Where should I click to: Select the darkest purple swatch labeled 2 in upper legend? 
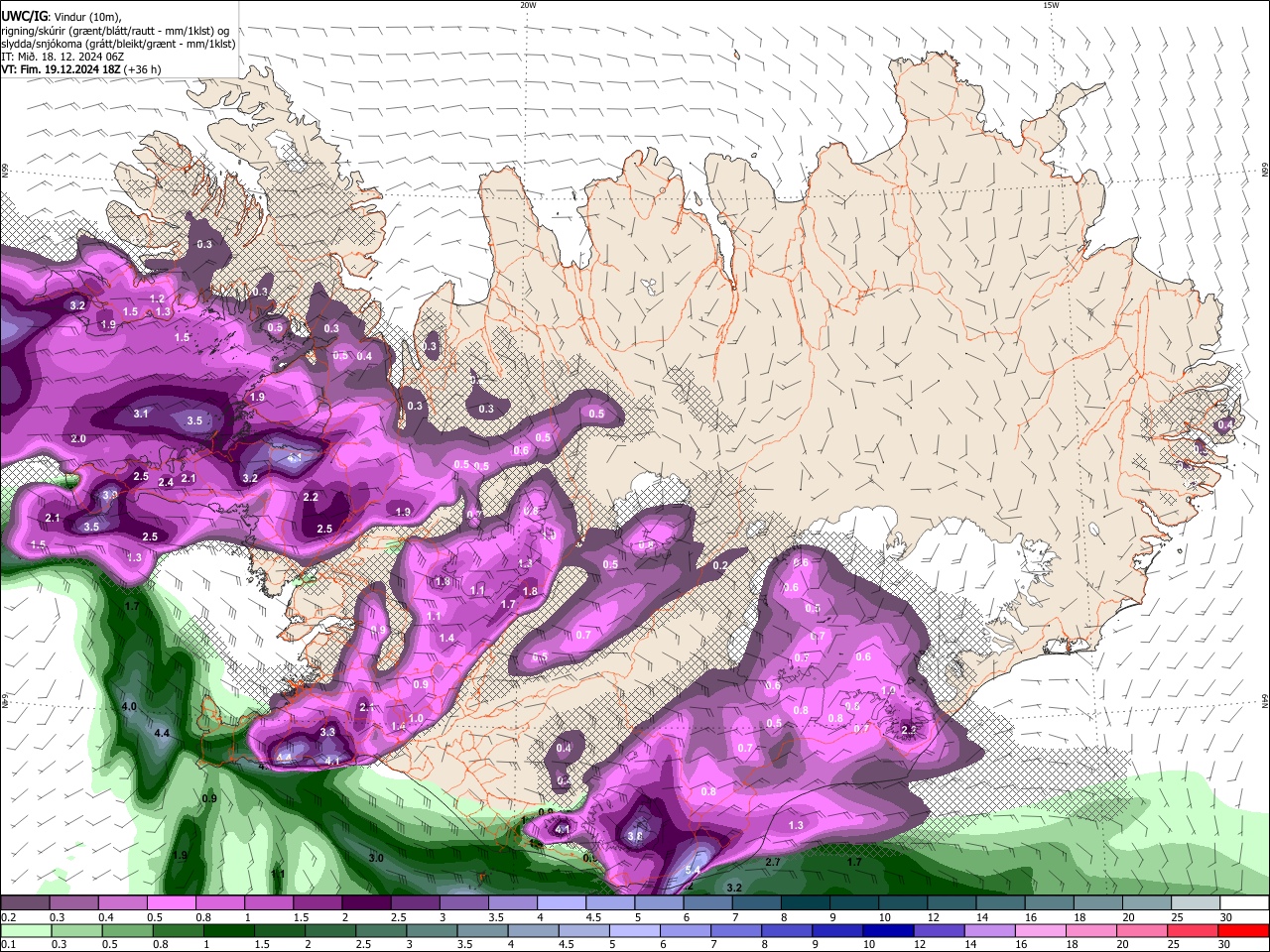click(365, 903)
